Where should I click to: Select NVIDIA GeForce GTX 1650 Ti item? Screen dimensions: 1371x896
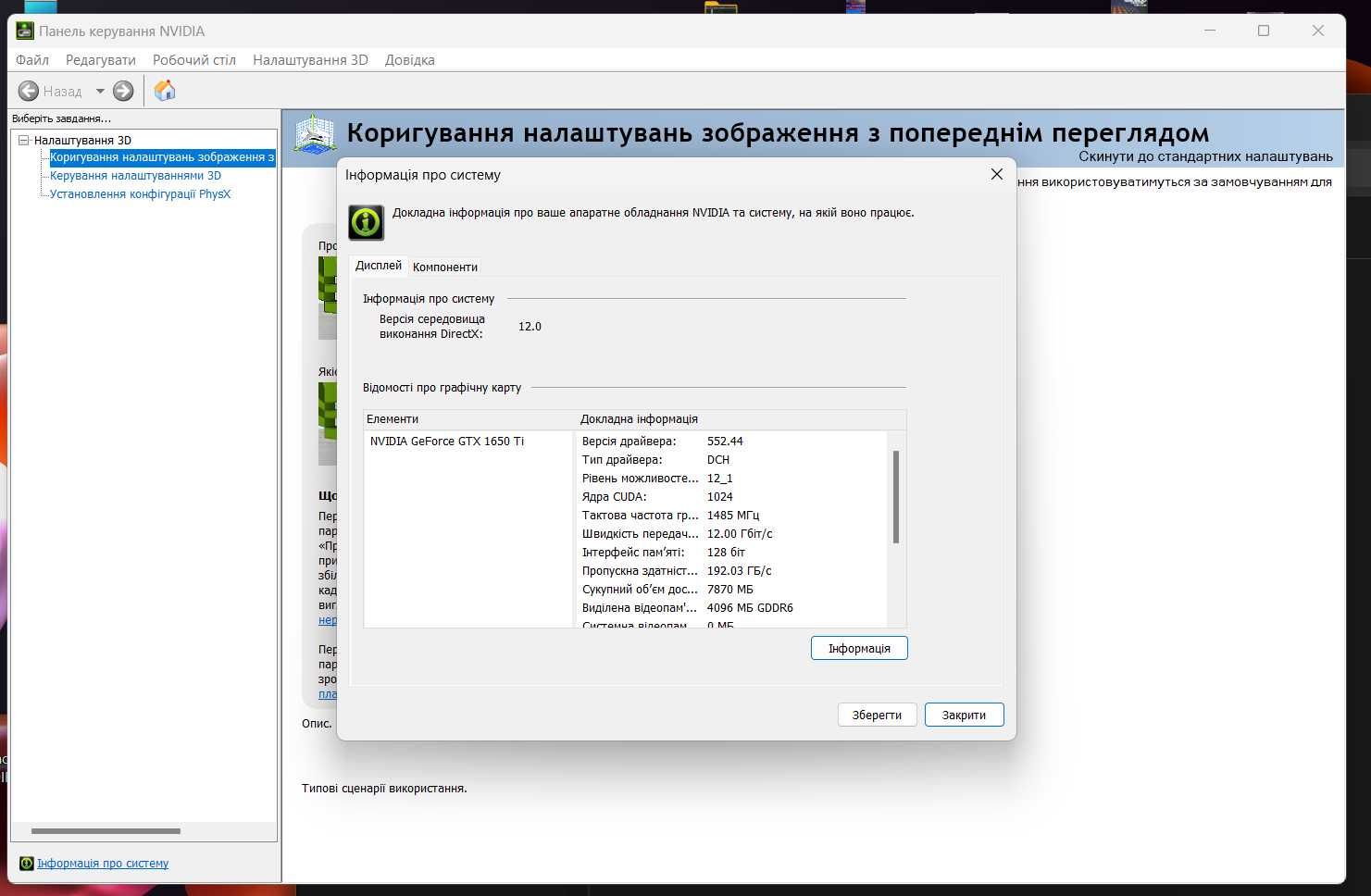click(x=447, y=442)
